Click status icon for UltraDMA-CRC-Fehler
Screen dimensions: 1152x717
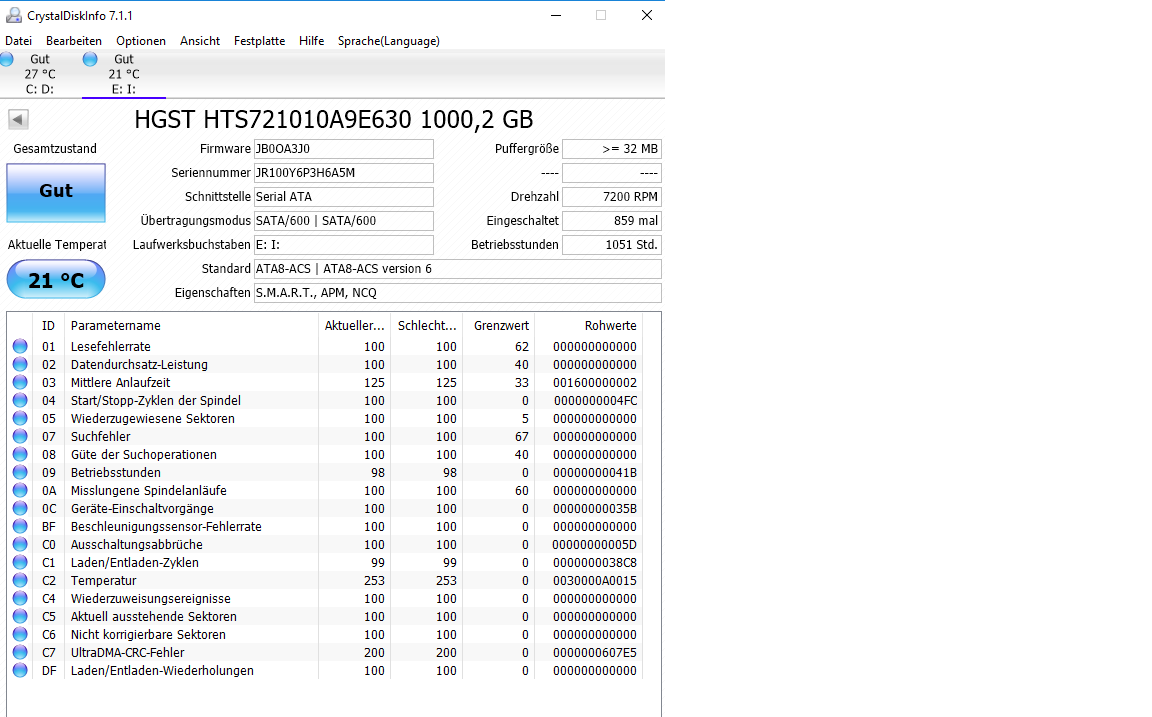coord(20,652)
